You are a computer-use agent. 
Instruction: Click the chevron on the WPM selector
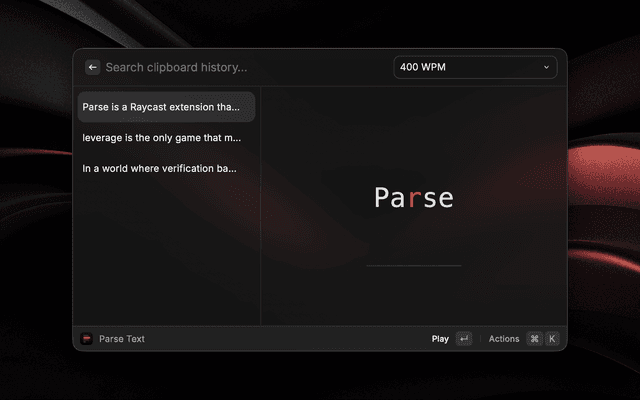tap(546, 67)
